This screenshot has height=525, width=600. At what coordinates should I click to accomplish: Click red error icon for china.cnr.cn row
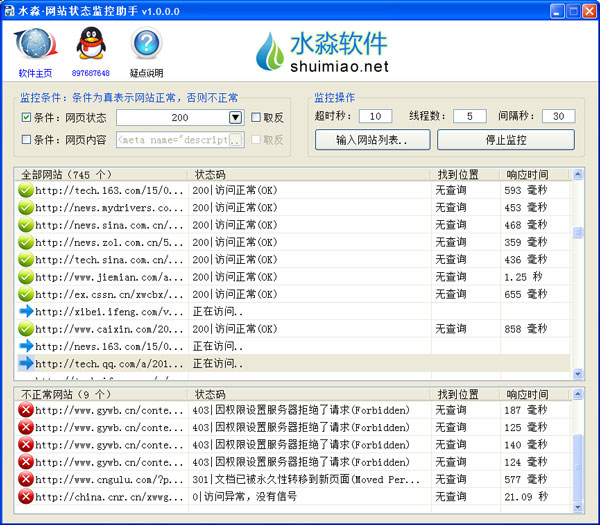(x=27, y=496)
